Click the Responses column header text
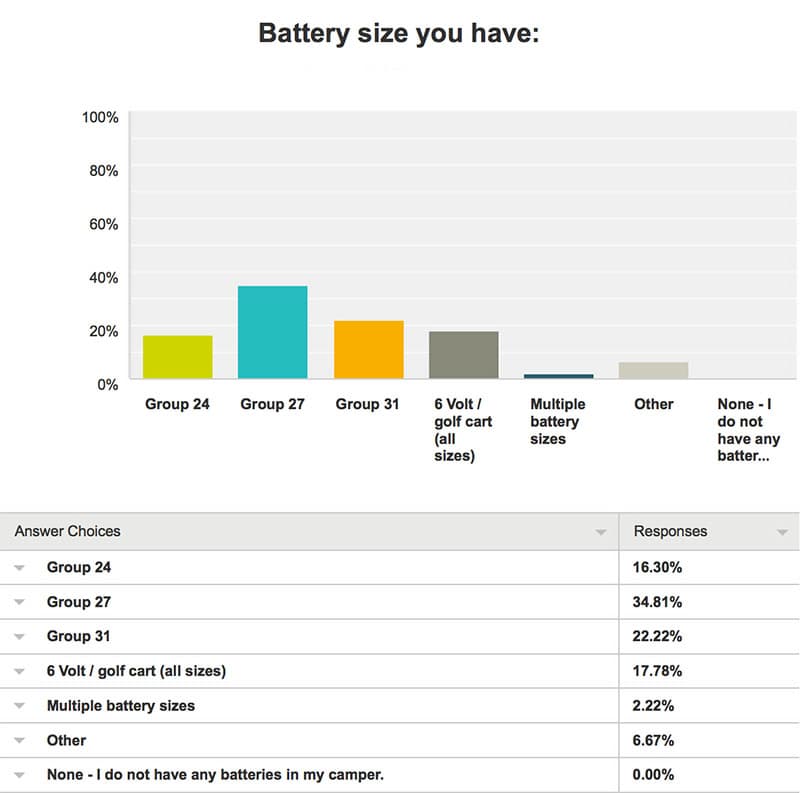 coord(670,531)
